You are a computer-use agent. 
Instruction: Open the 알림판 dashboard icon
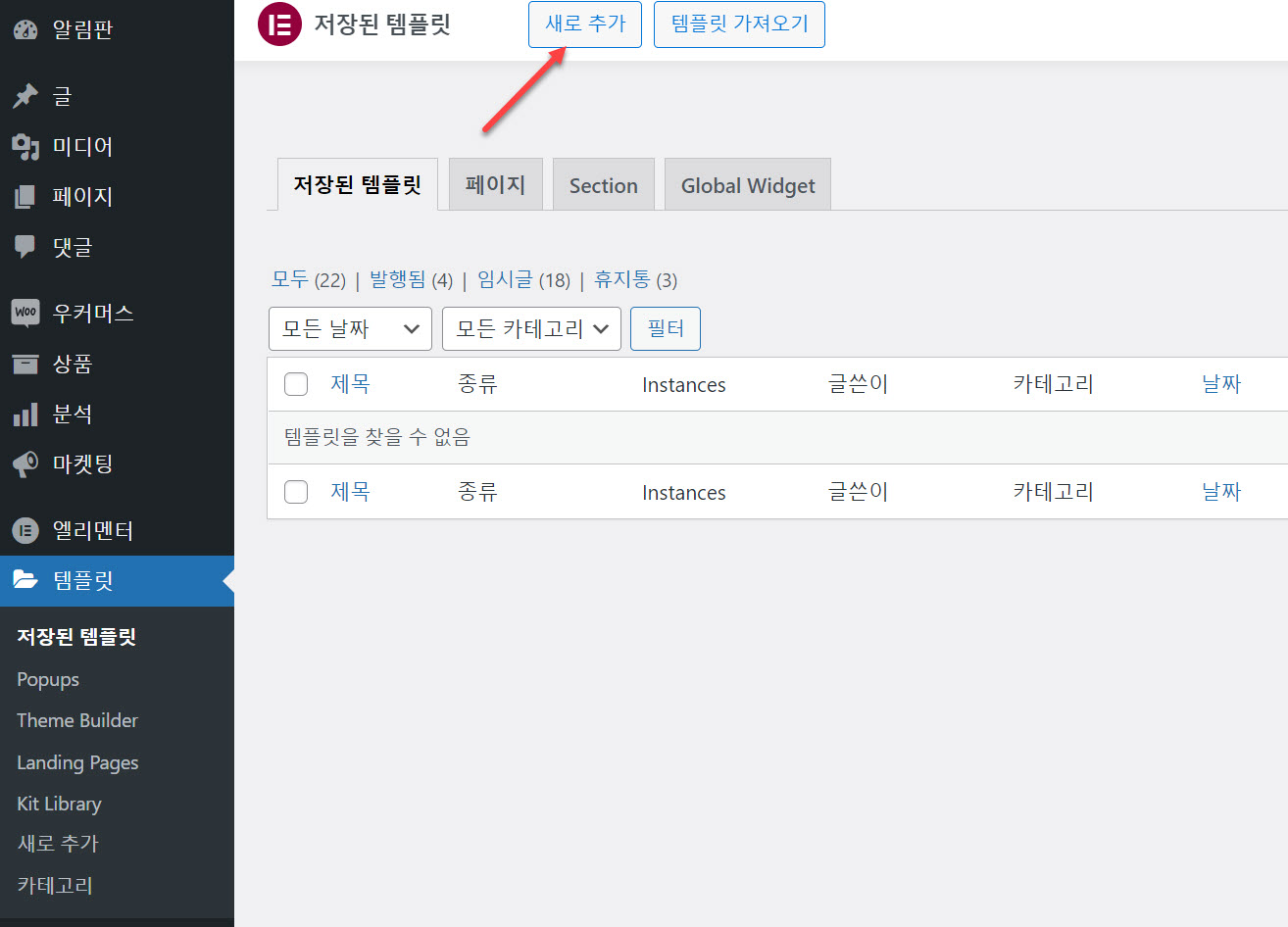pos(26,28)
